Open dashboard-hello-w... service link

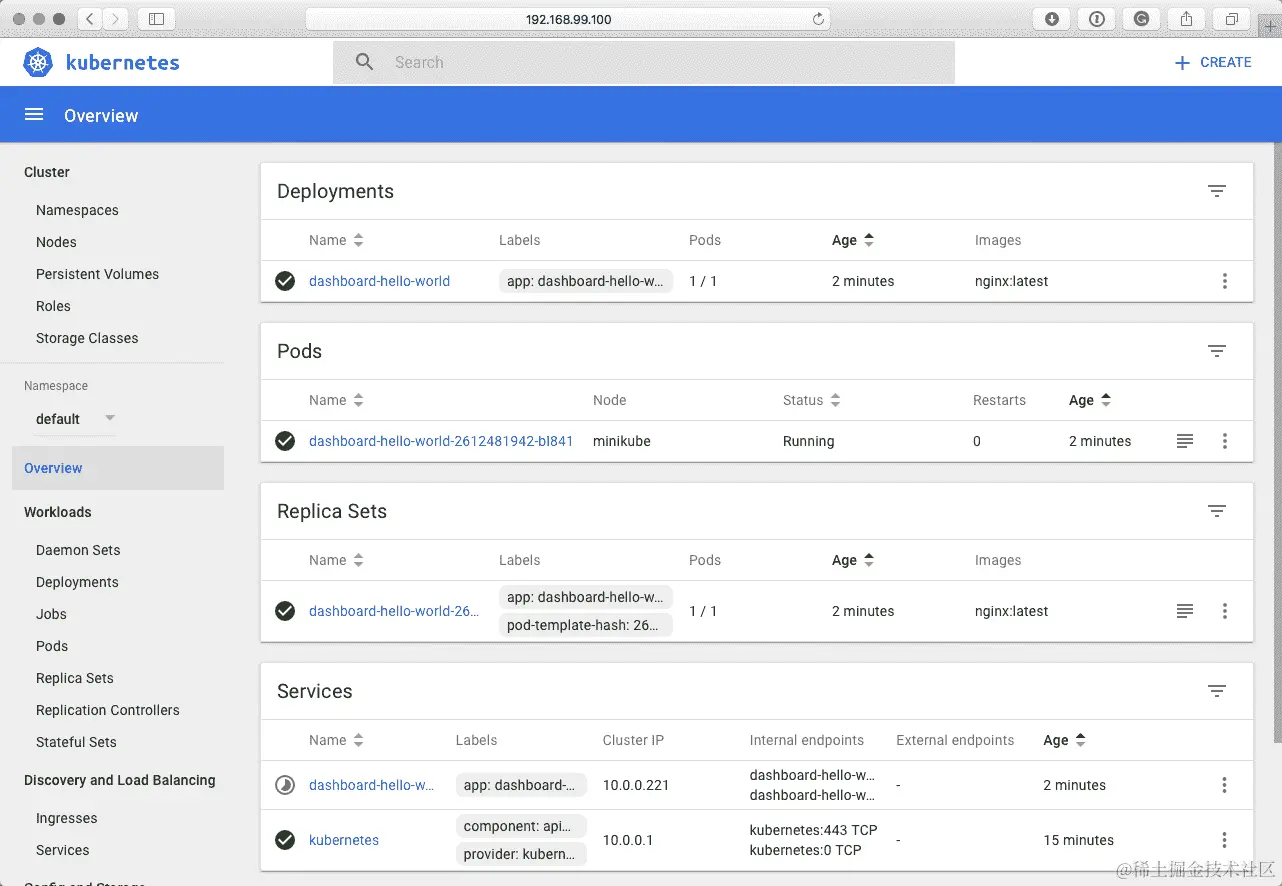[371, 785]
